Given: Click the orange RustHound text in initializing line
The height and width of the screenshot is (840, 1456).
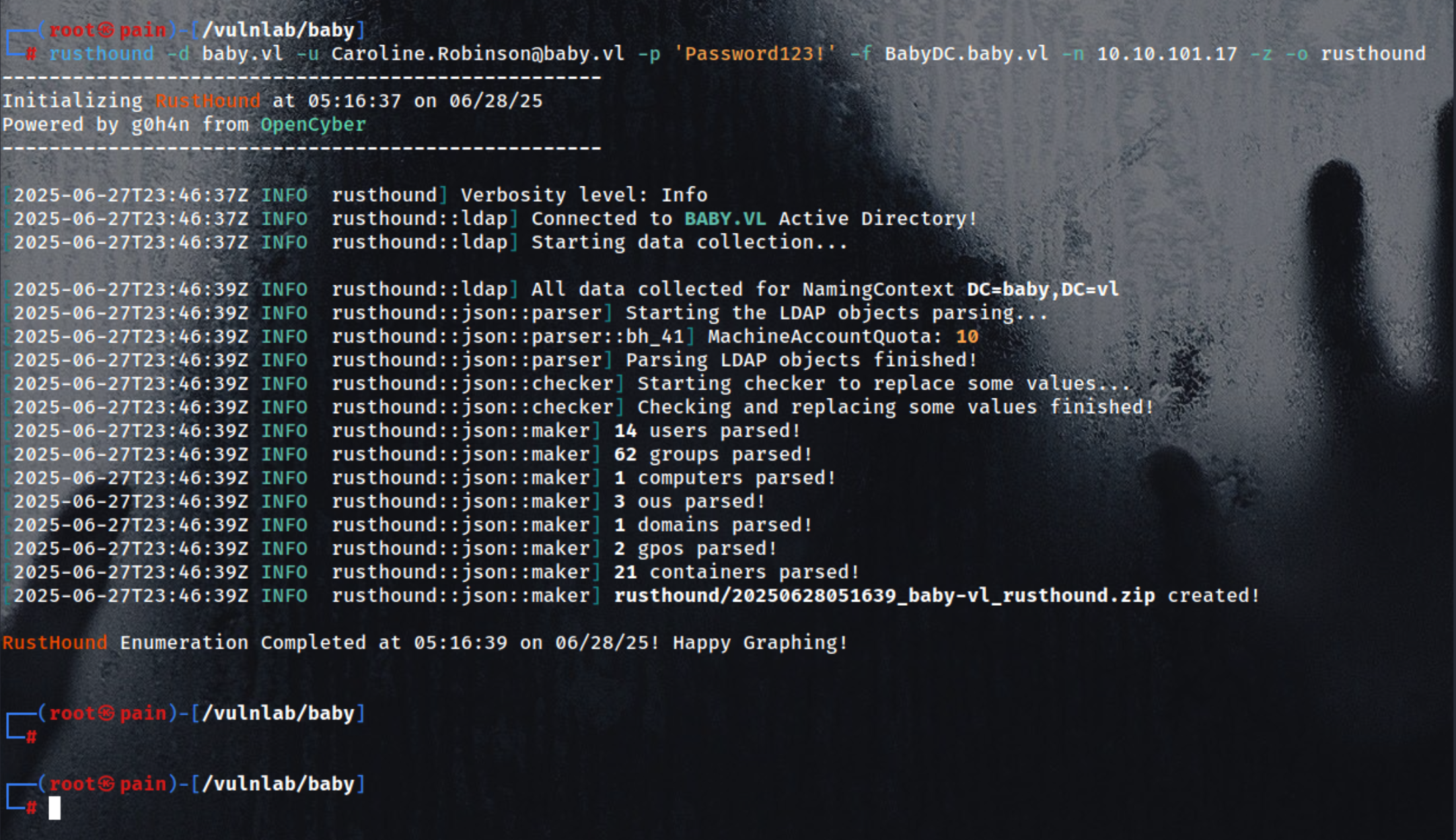Looking at the screenshot, I should tap(208, 101).
